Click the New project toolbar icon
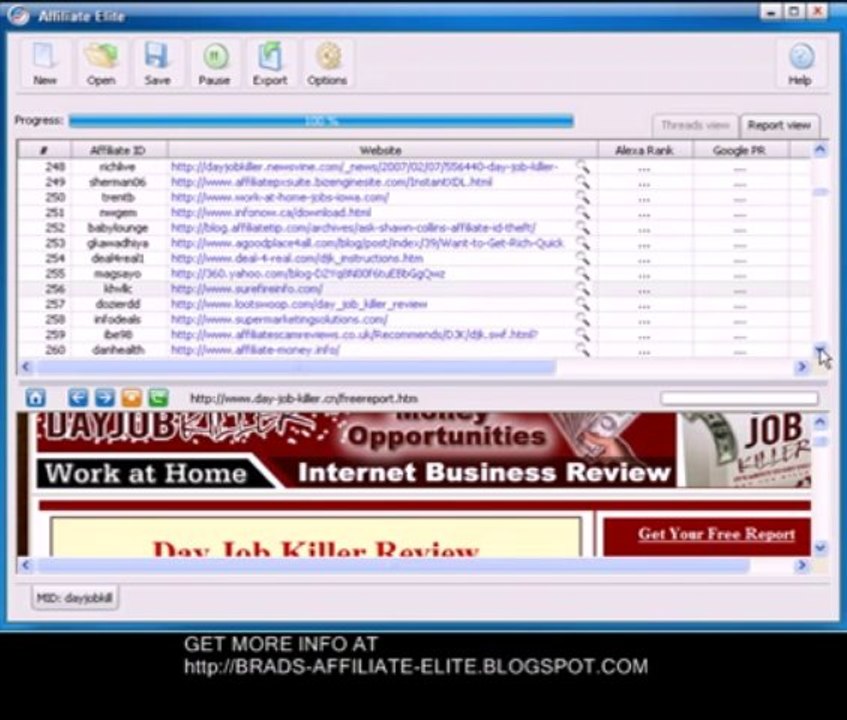Screen dimensions: 847x720 point(45,63)
